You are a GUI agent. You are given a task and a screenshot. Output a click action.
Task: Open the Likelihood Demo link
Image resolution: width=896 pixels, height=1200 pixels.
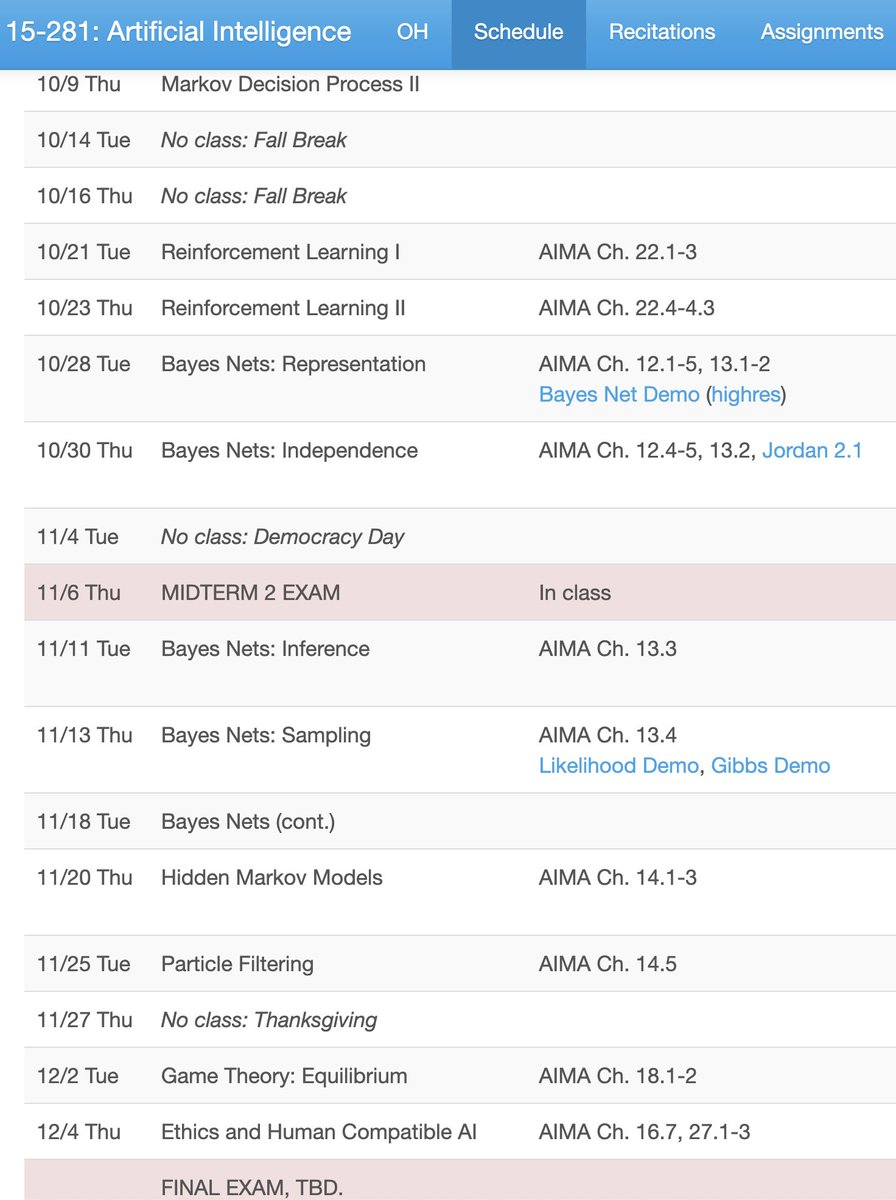[619, 765]
